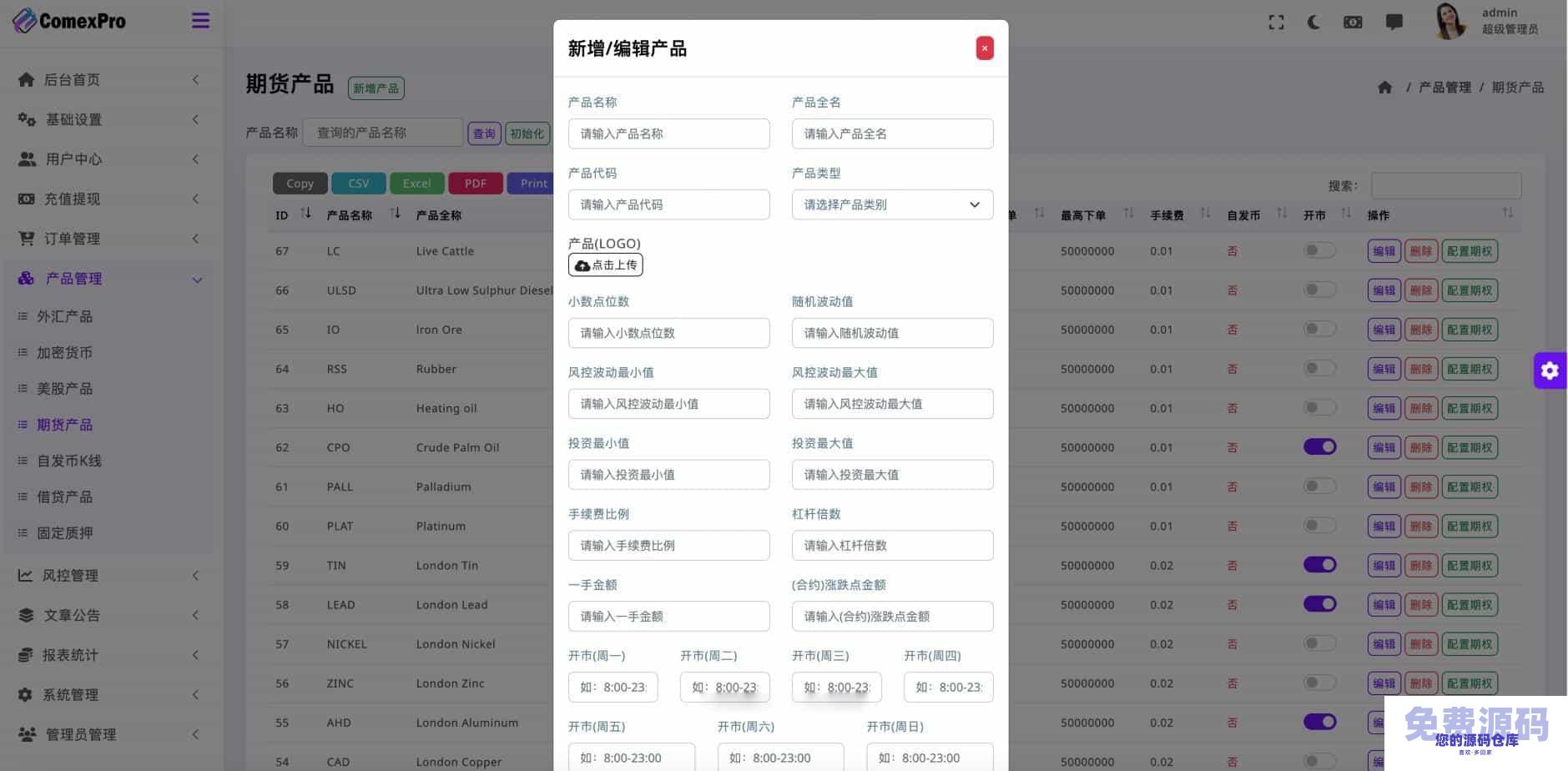Open 借贷产品 submenu item
The width and height of the screenshot is (1568, 771).
point(64,496)
